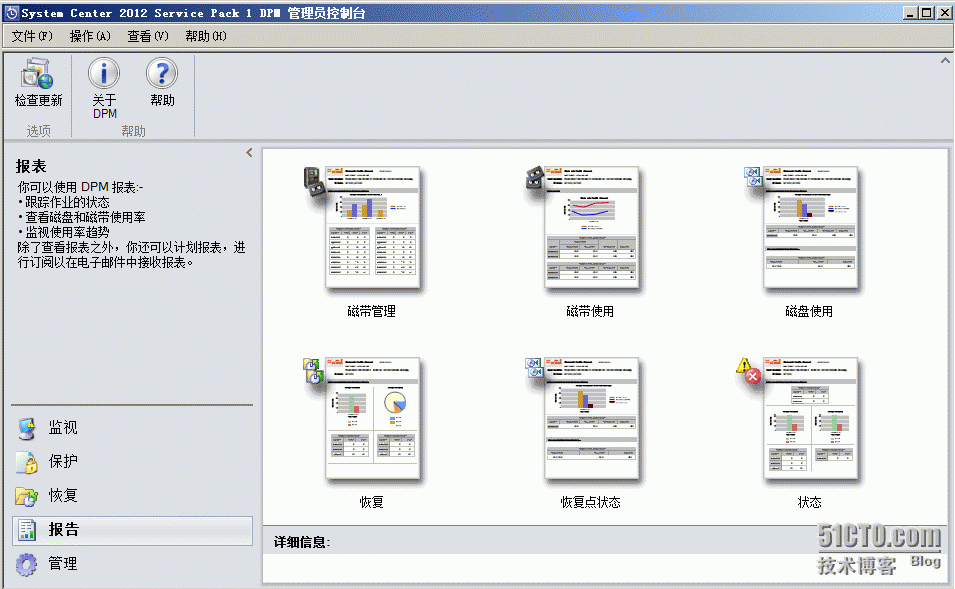The height and width of the screenshot is (589, 955).
Task: Switch to the 监视 workspace
Action: click(x=132, y=428)
